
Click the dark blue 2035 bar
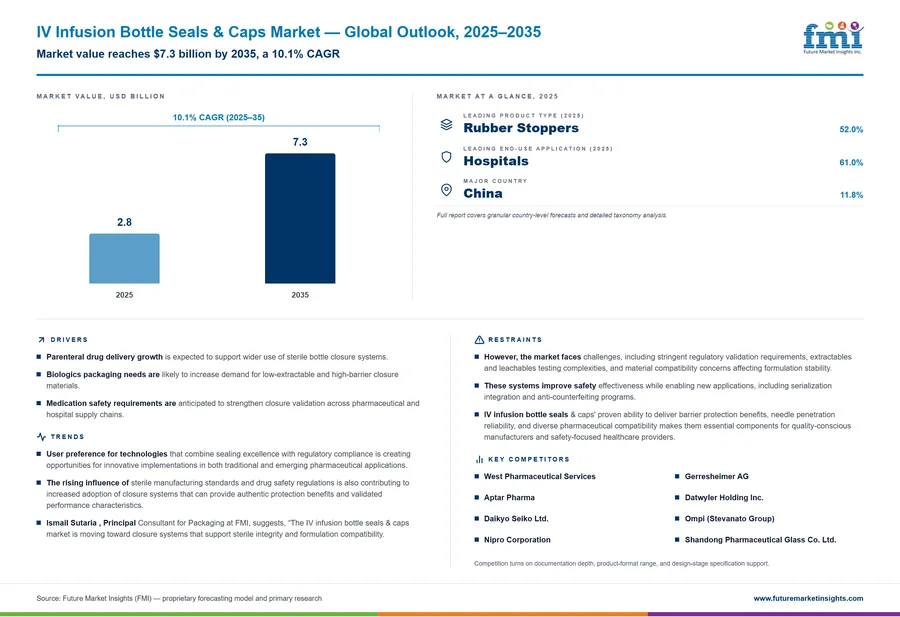pos(300,218)
